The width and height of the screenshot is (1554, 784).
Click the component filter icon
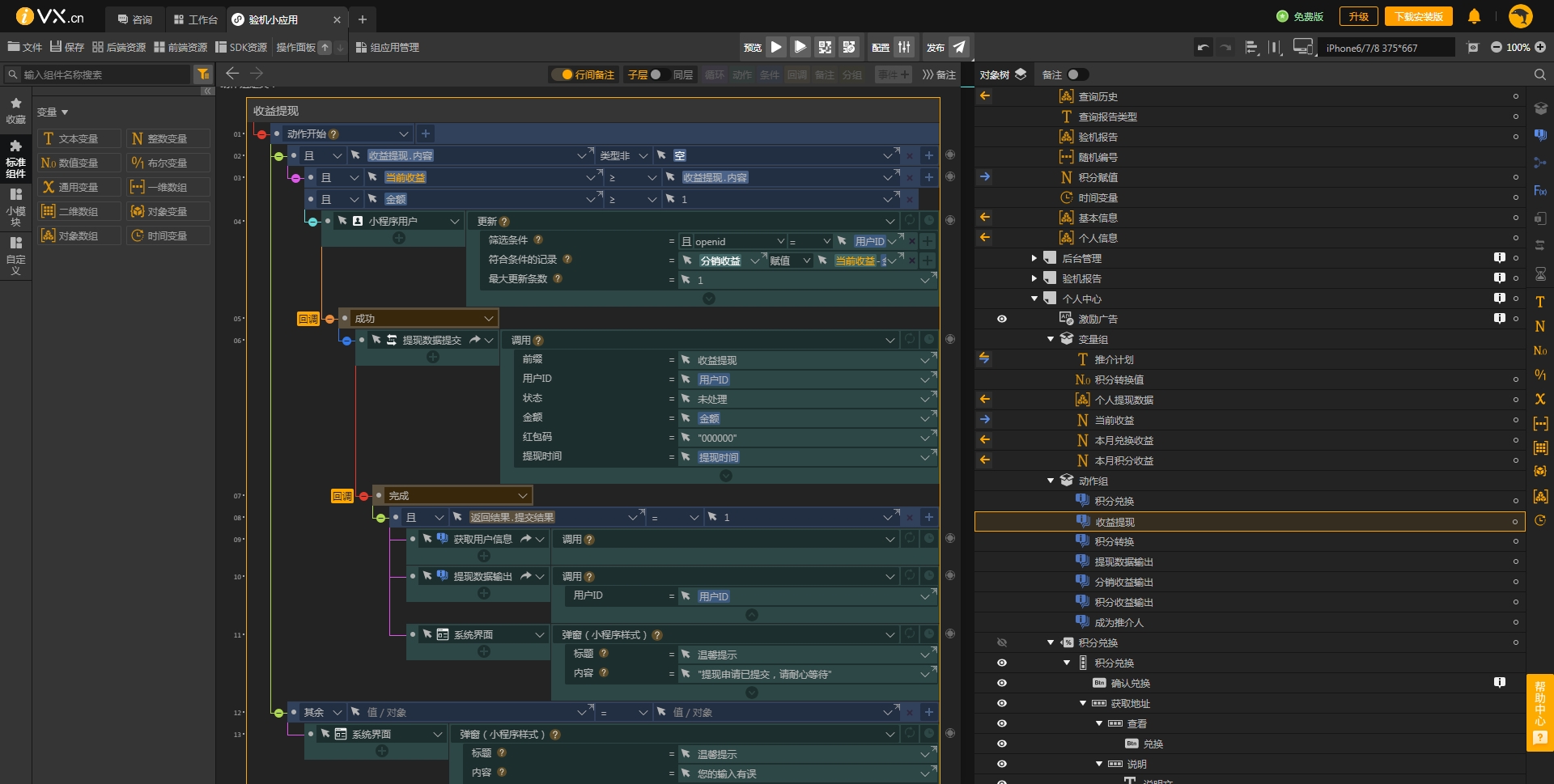[x=203, y=74]
